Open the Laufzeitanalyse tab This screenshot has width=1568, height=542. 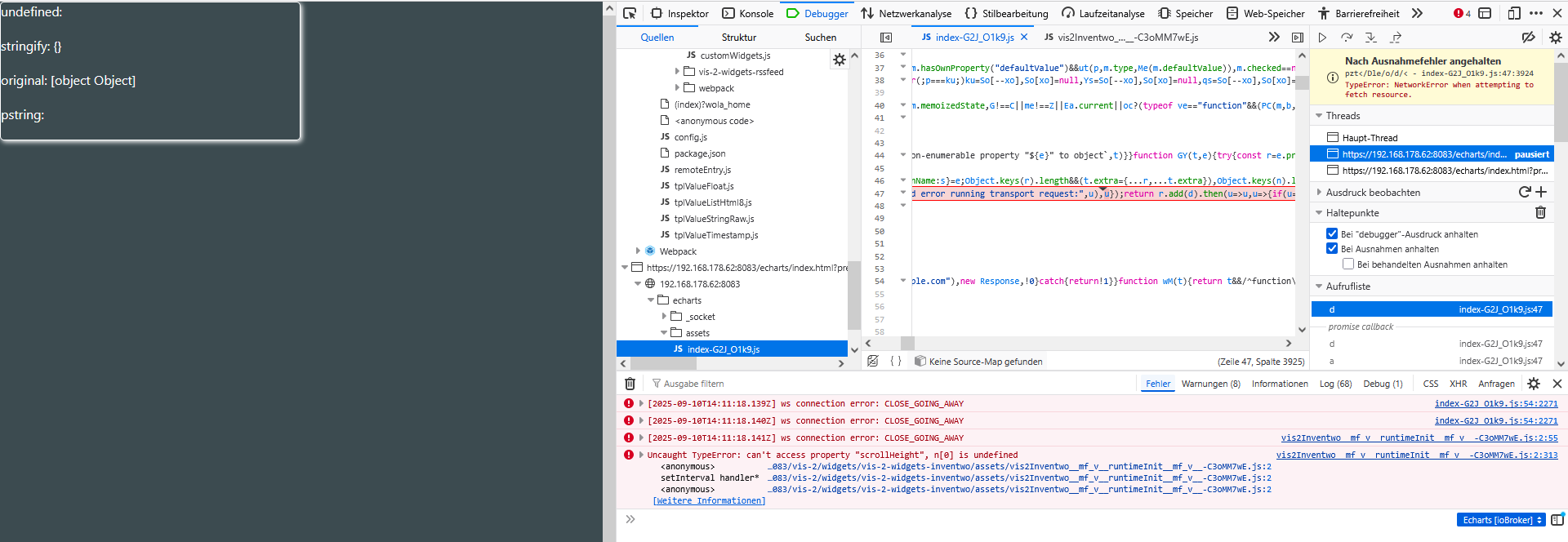coord(1103,13)
